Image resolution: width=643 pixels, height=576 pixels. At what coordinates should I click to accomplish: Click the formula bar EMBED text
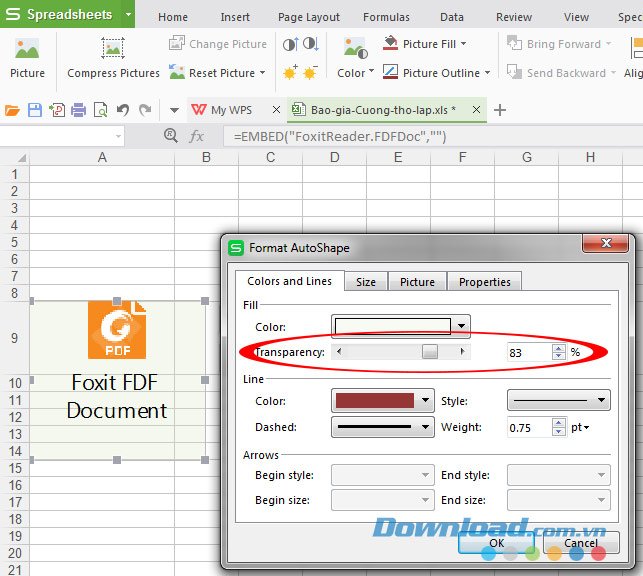(x=340, y=136)
